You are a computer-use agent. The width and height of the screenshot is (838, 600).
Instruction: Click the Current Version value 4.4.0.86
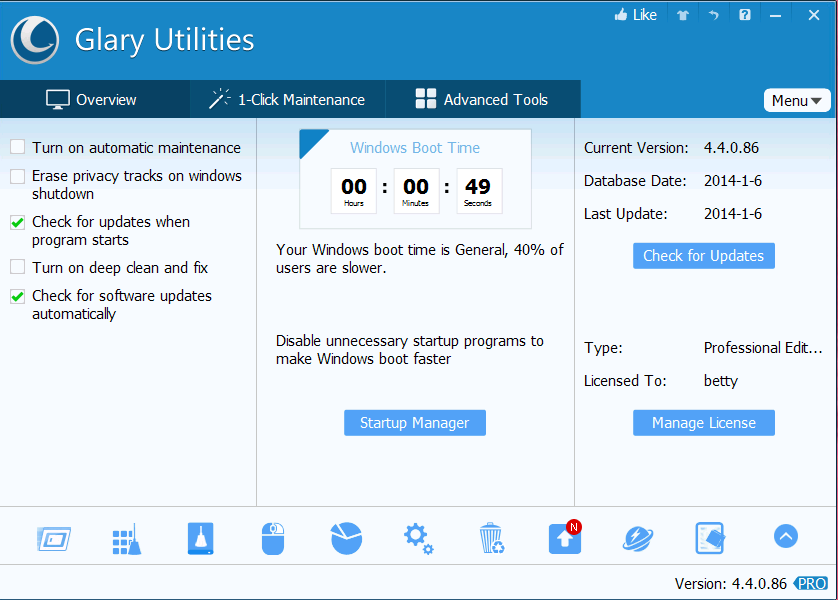point(731,148)
